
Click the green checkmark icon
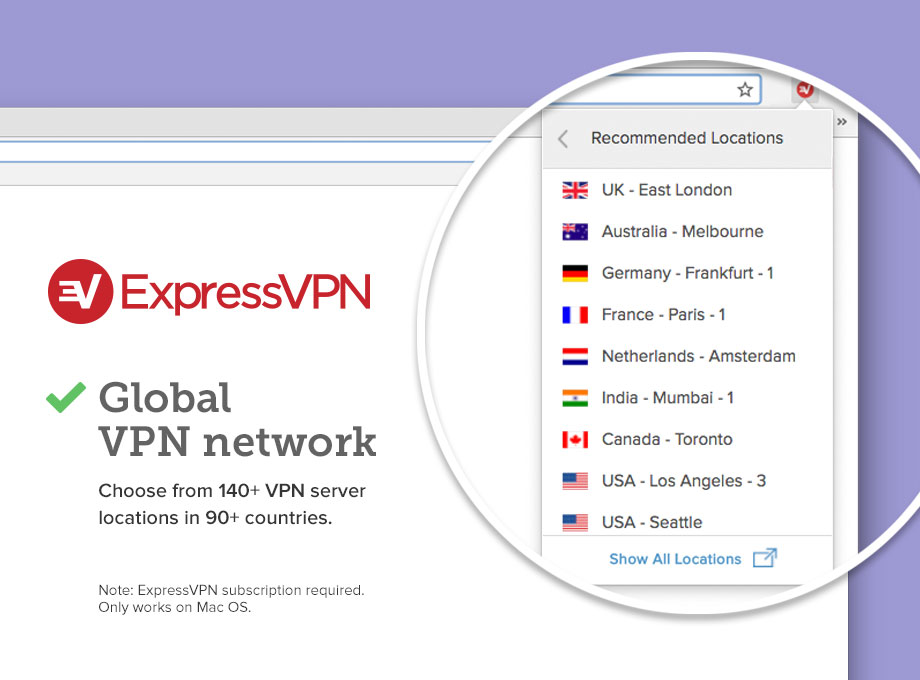(x=66, y=397)
